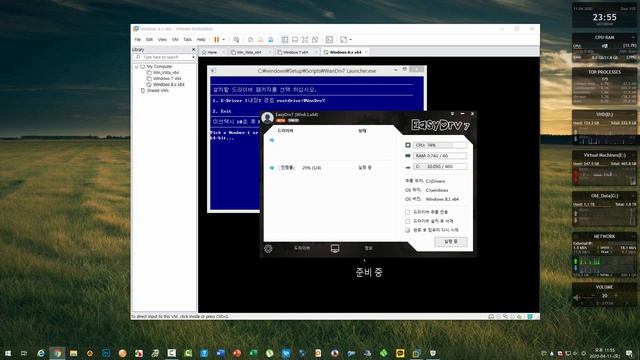Screen dimensions: 640x360
Task: Click the left bottom tab label in EasyDrv7
Action: [302, 248]
